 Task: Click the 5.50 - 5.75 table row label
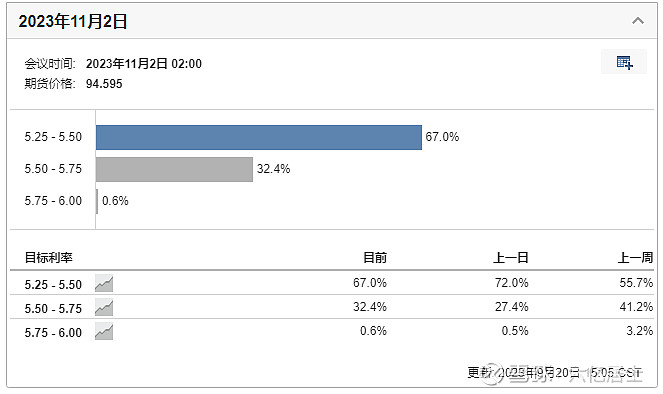[x=53, y=309]
